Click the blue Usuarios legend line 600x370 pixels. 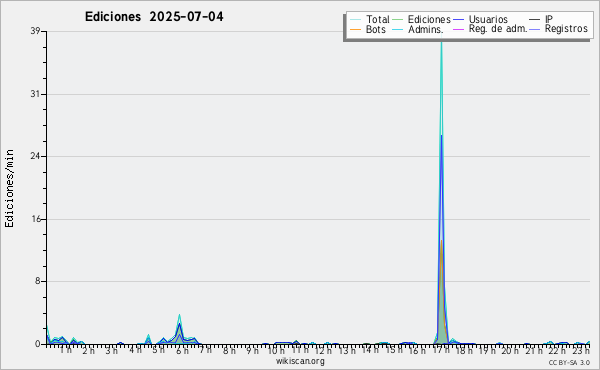pyautogui.click(x=458, y=20)
